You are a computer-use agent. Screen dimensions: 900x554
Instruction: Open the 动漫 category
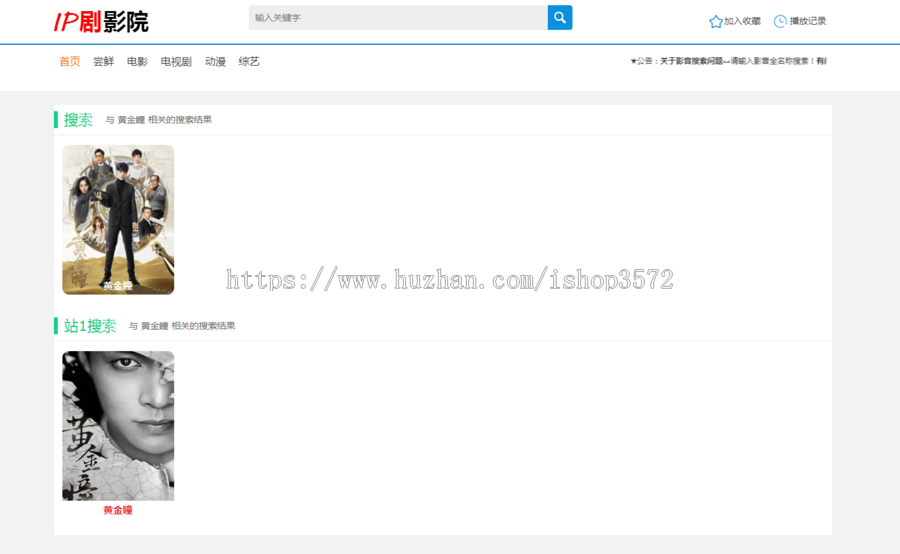coord(215,61)
